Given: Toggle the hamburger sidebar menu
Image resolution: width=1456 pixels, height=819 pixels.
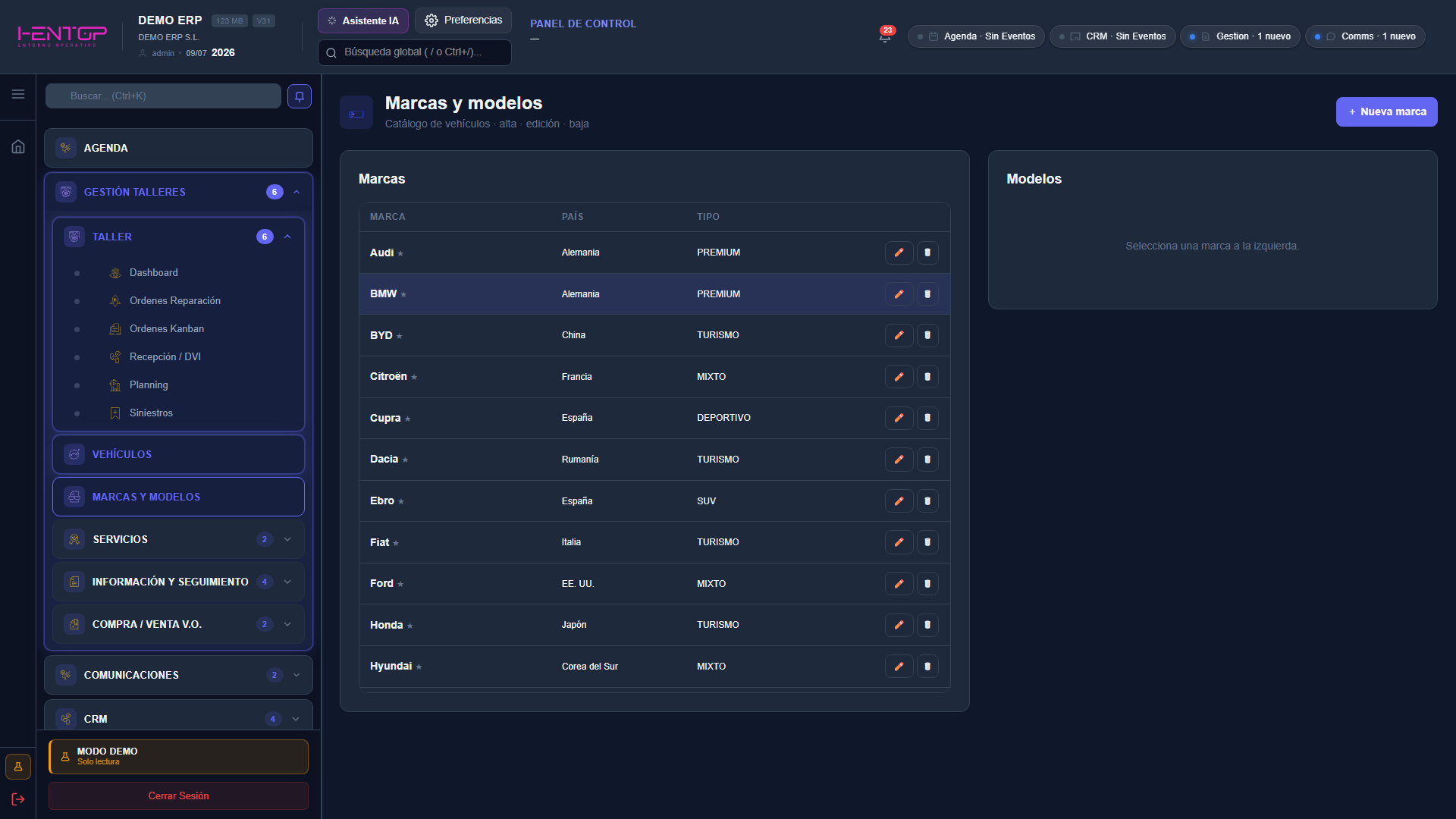Looking at the screenshot, I should coord(18,94).
